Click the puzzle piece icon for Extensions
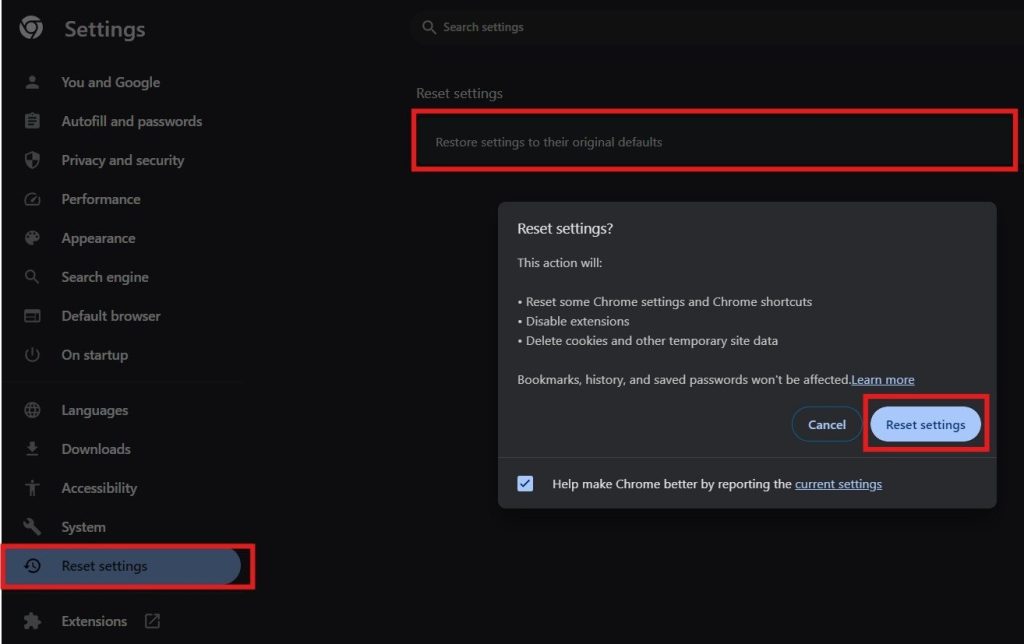The image size is (1024, 644). pos(32,621)
